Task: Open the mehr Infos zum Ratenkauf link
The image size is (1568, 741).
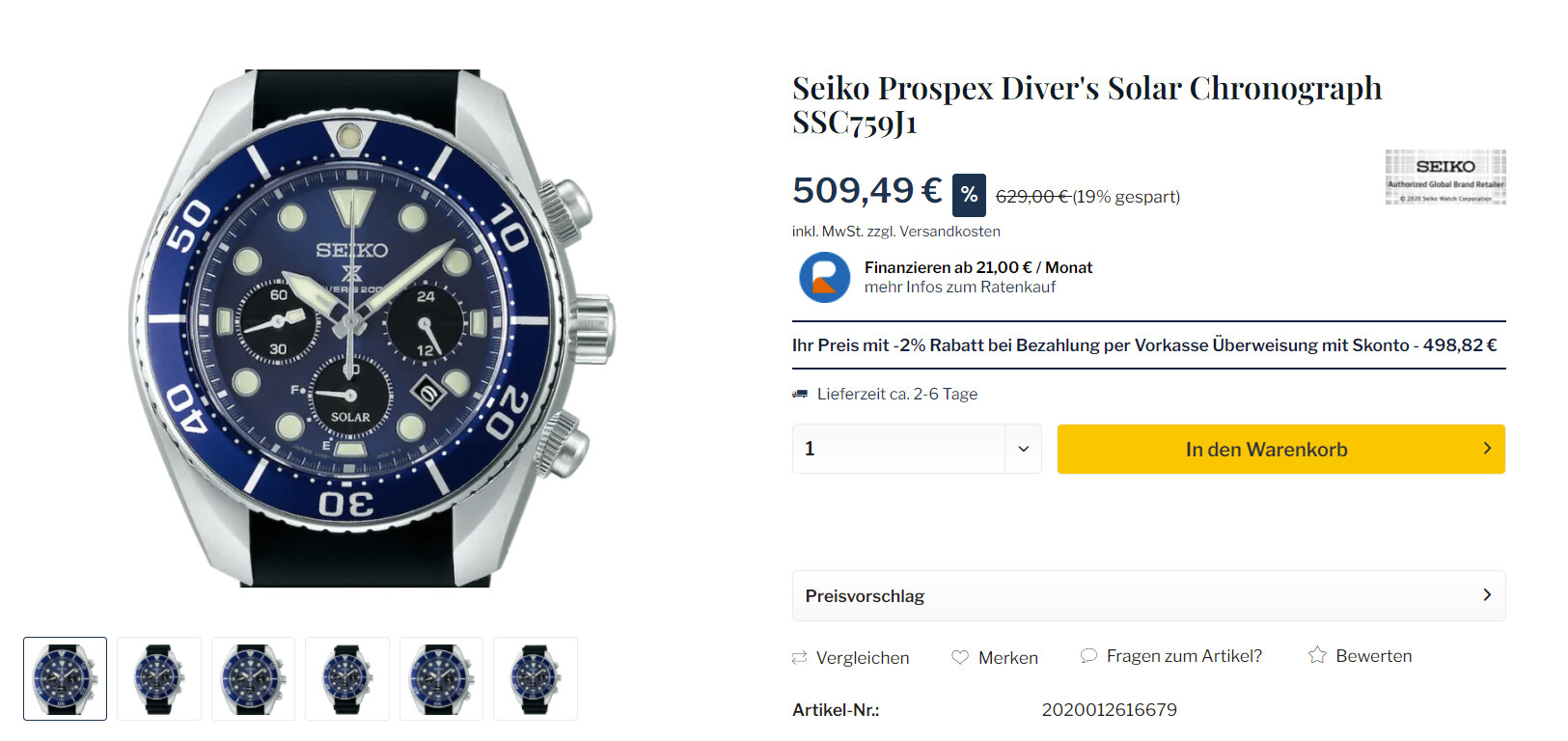Action: [959, 288]
